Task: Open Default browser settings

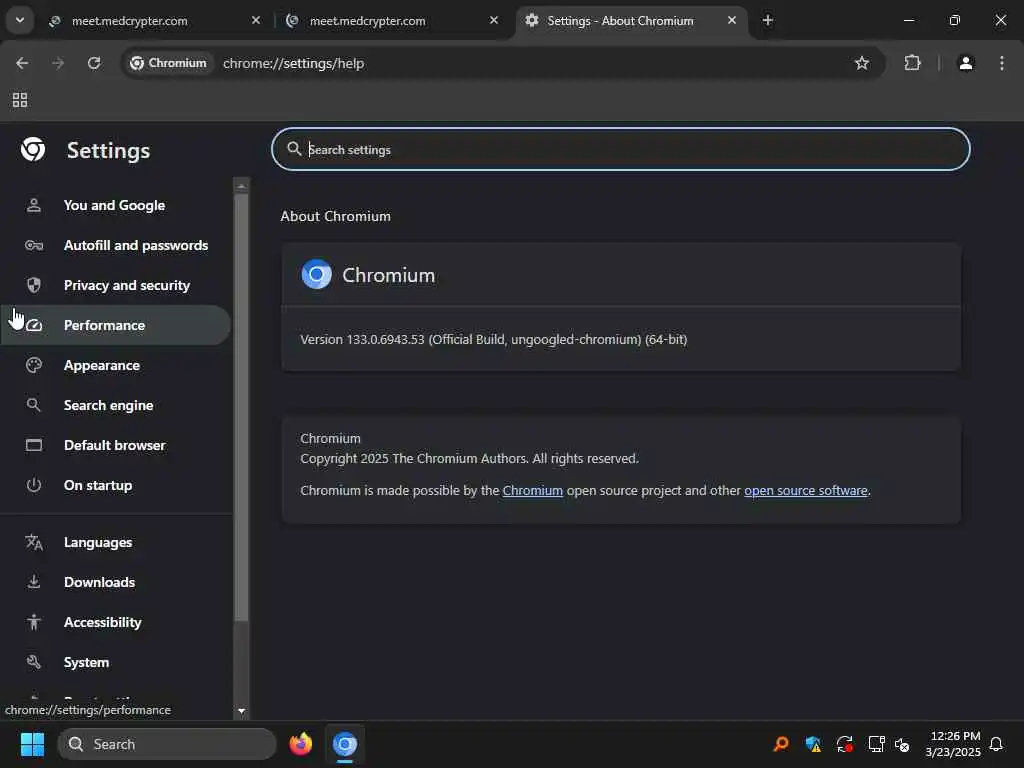Action: (x=114, y=445)
